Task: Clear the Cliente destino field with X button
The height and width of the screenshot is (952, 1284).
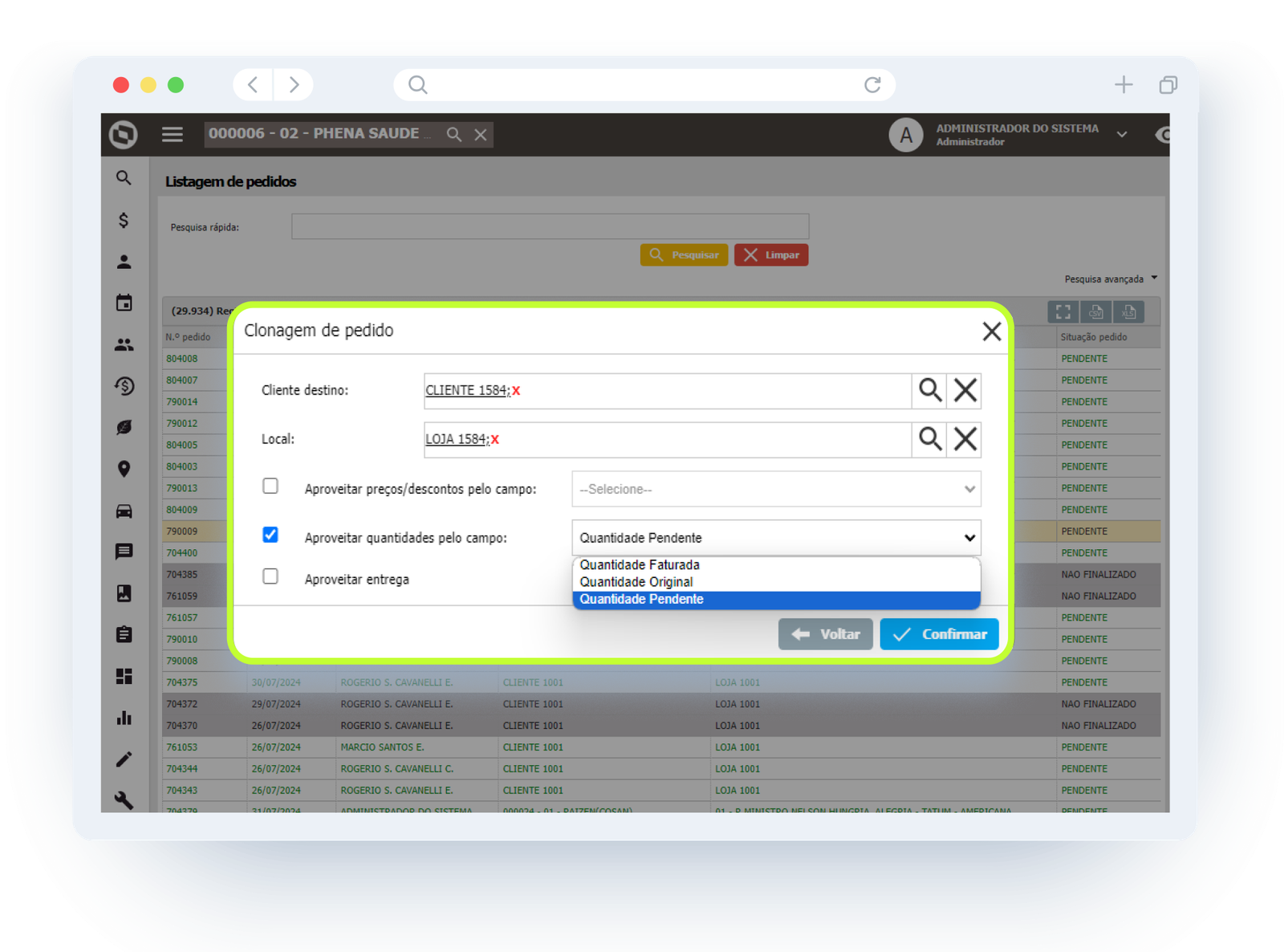Action: click(x=965, y=390)
